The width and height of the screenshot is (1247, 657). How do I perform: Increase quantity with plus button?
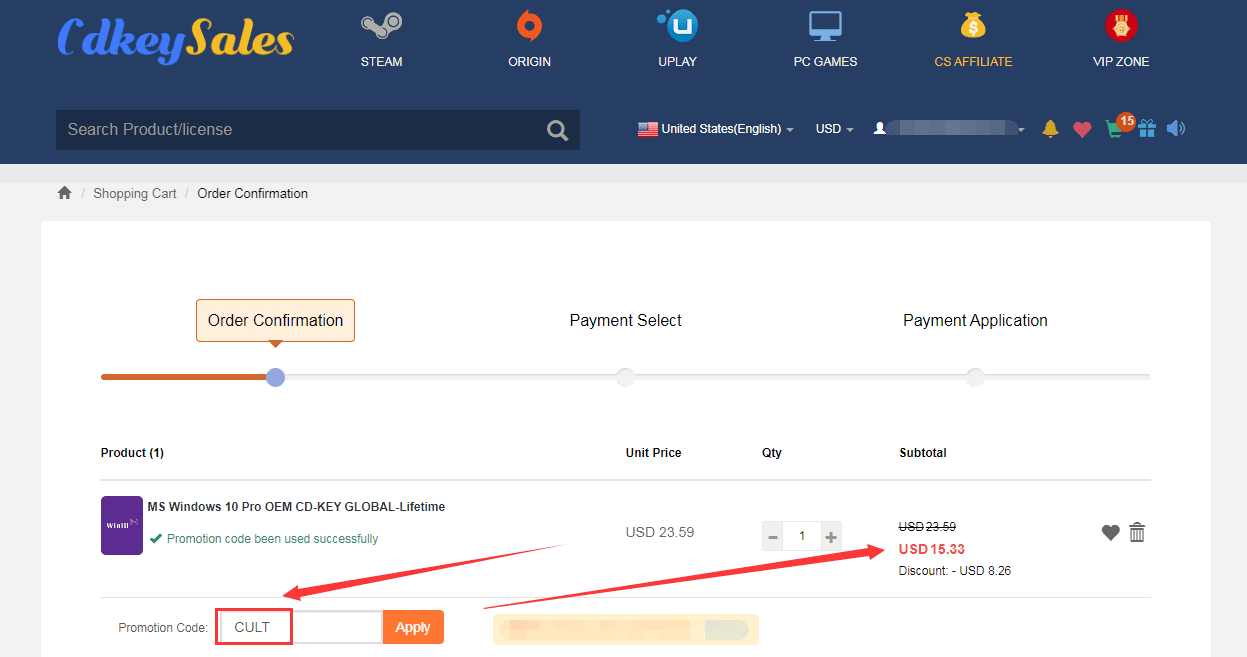[x=830, y=537]
